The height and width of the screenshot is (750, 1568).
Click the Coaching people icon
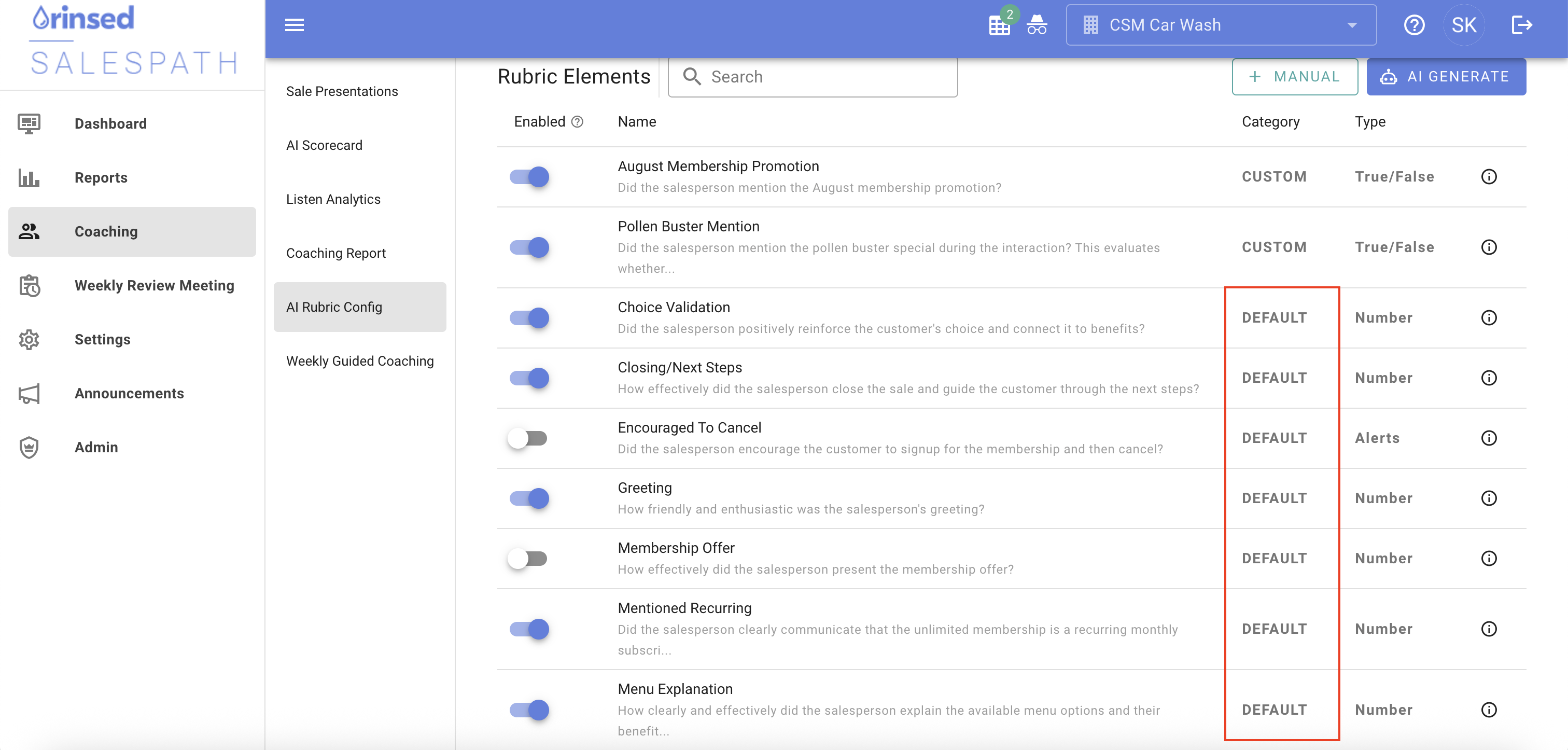[29, 231]
